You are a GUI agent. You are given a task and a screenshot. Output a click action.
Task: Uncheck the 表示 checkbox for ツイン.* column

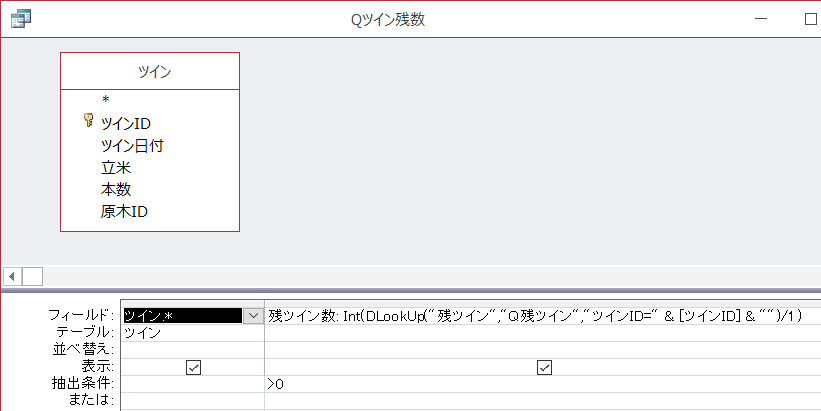(x=193, y=367)
